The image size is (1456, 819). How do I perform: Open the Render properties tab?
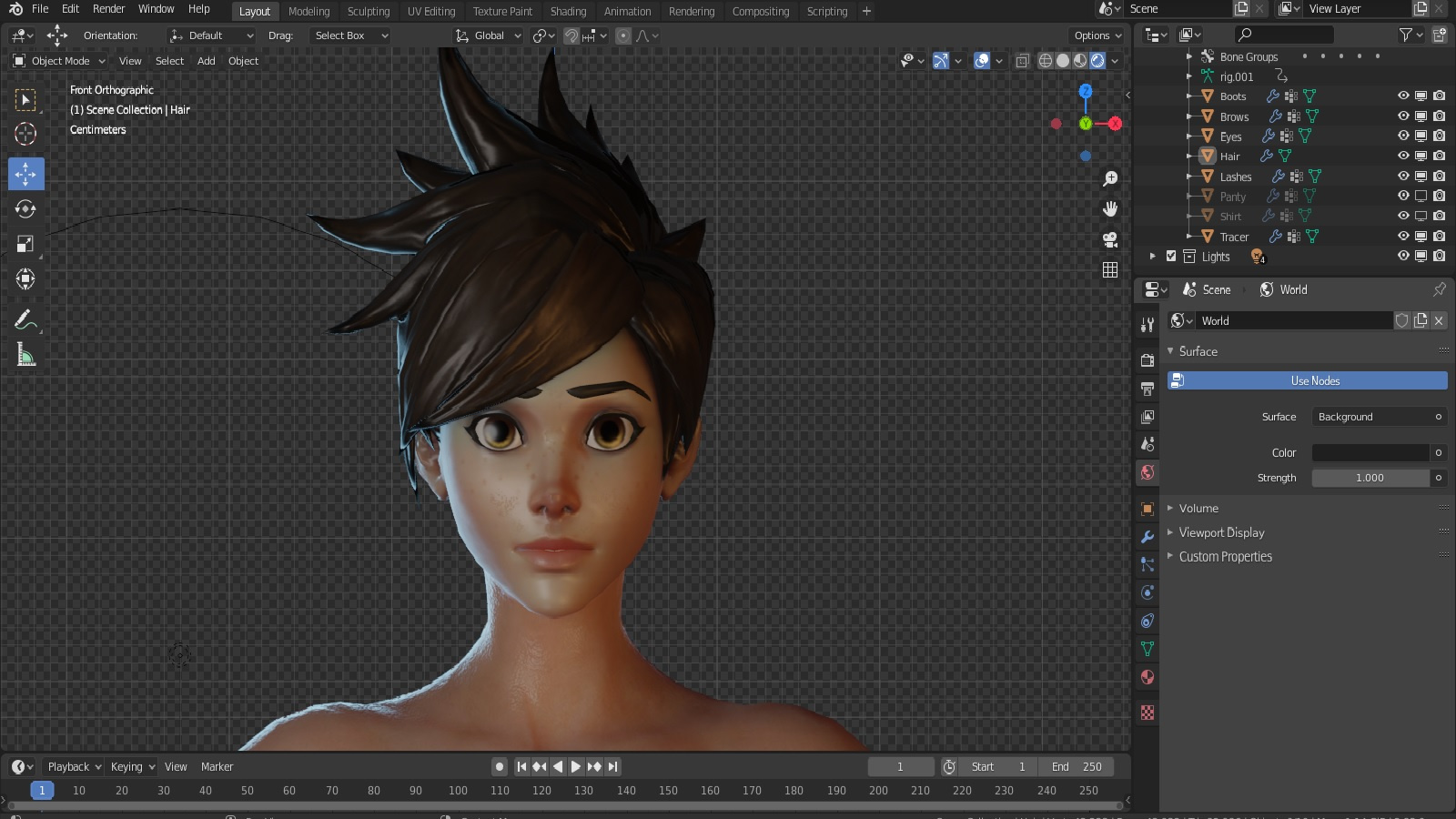1148,360
